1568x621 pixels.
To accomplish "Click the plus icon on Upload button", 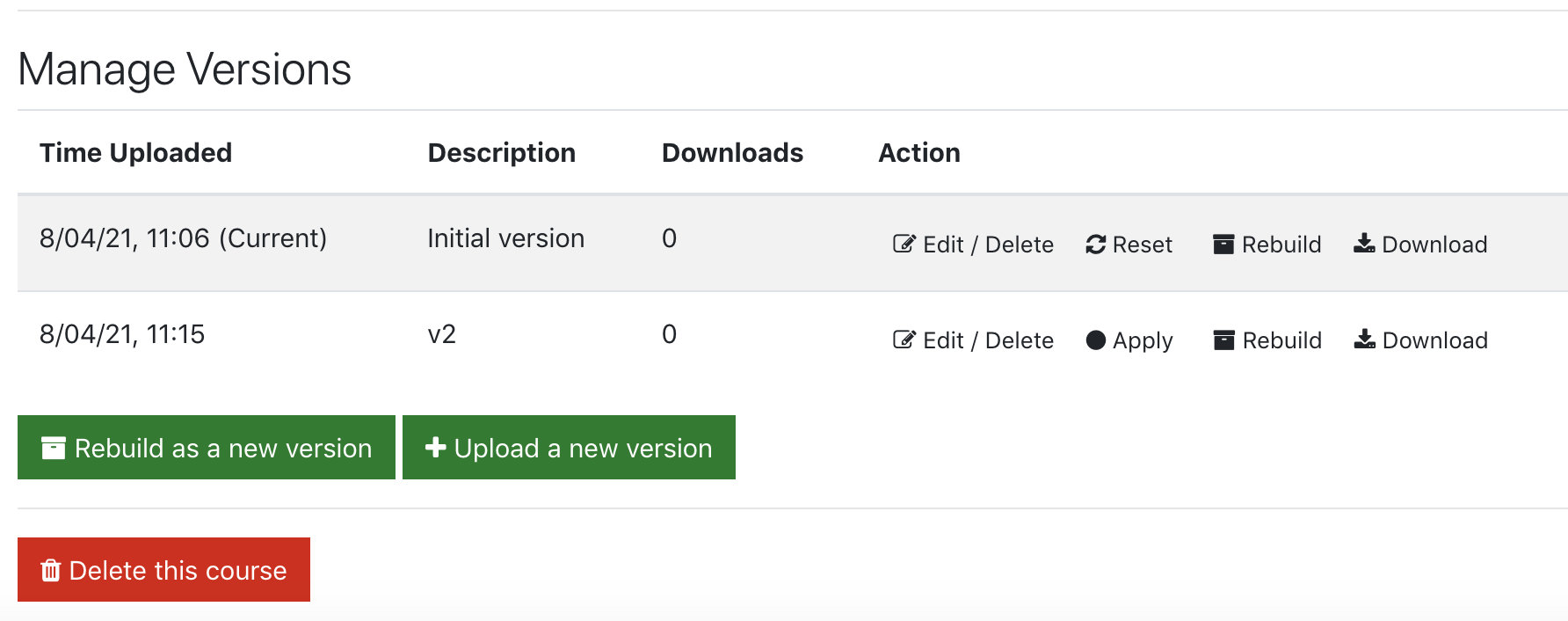I will click(435, 447).
